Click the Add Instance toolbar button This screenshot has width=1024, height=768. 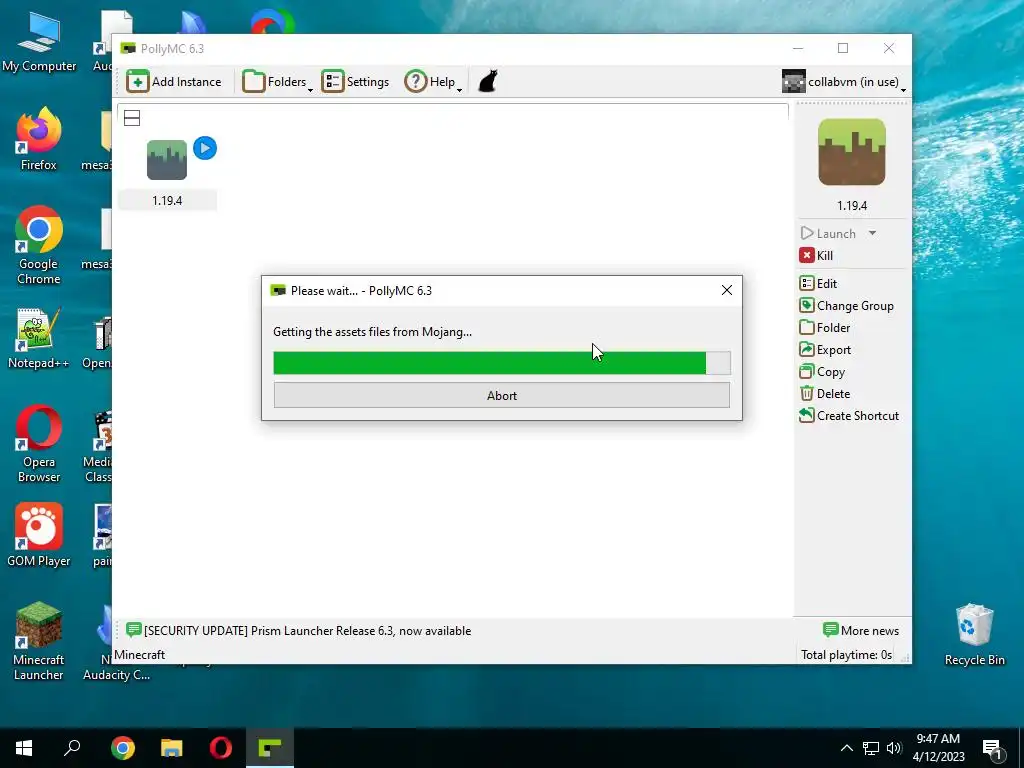[174, 82]
